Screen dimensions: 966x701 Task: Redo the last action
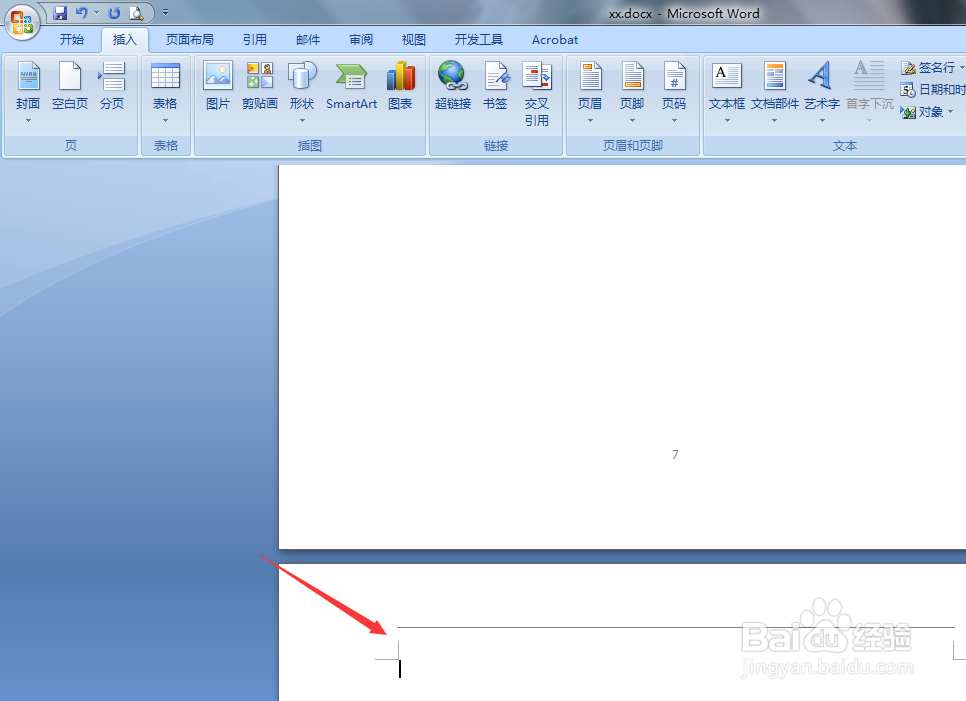[114, 12]
